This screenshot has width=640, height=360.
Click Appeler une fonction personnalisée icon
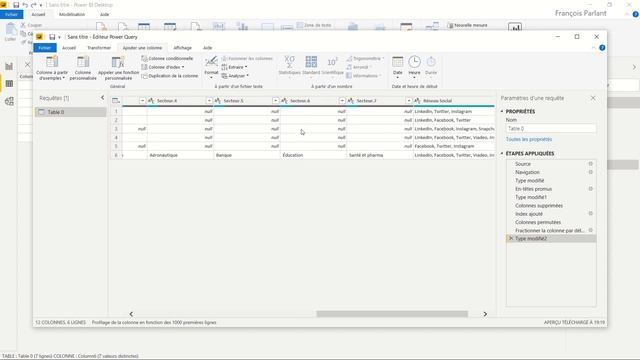tap(118, 62)
